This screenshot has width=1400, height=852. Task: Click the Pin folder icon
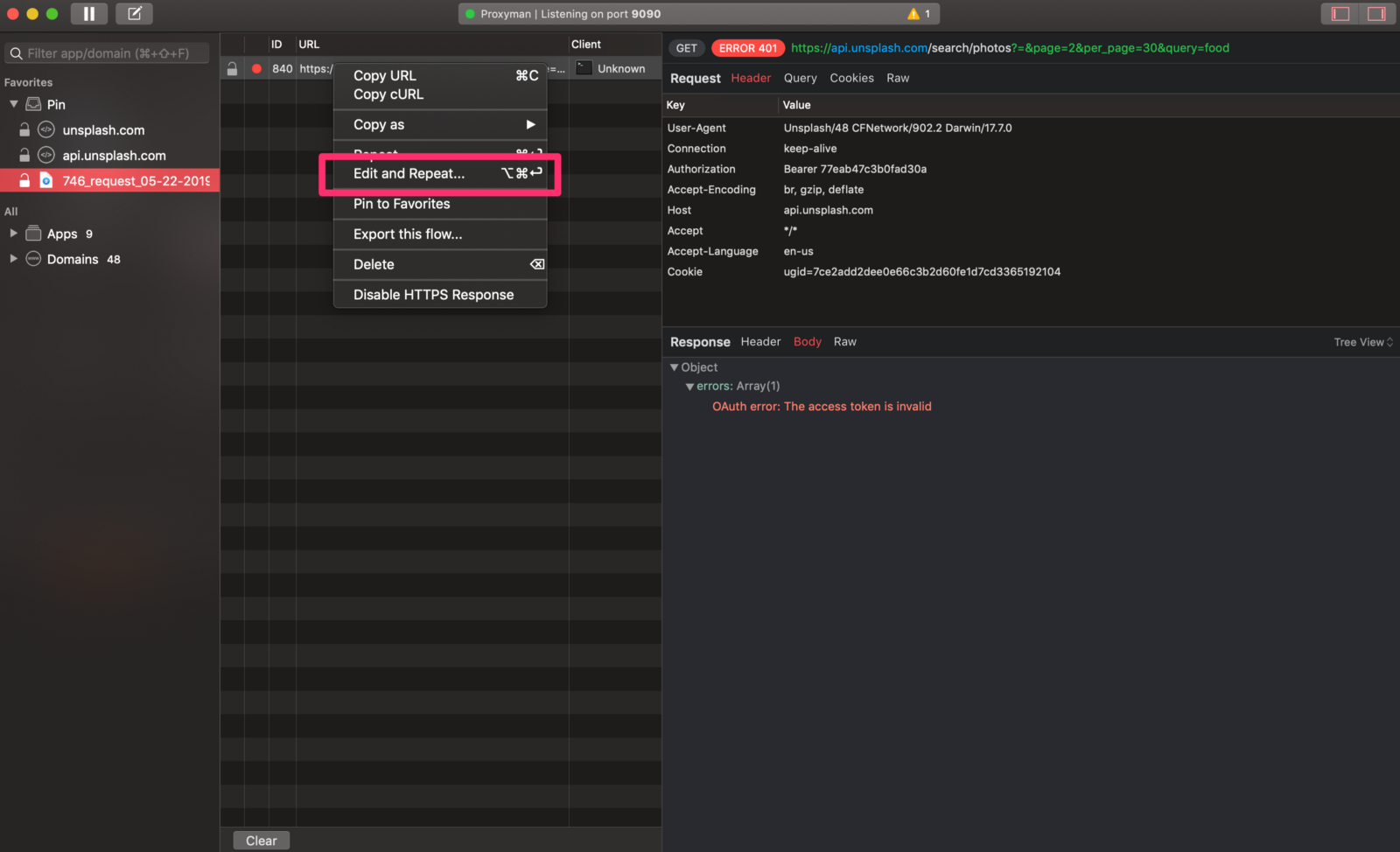point(34,104)
